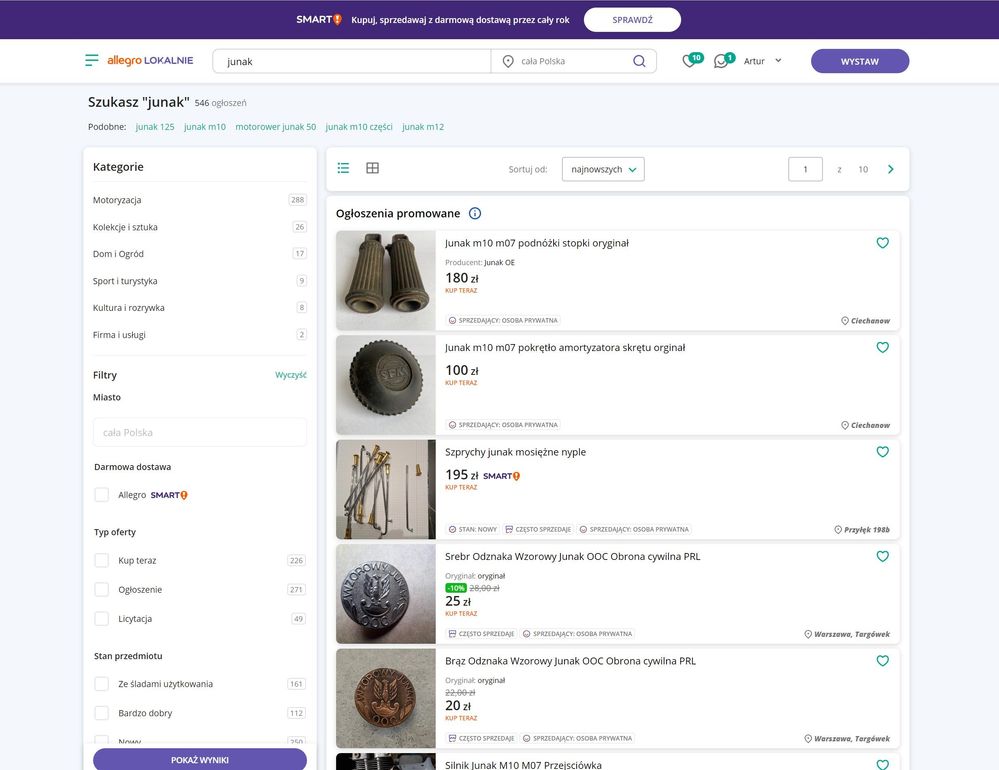
Task: Open favorites heart with badge 10
Action: pyautogui.click(x=690, y=61)
